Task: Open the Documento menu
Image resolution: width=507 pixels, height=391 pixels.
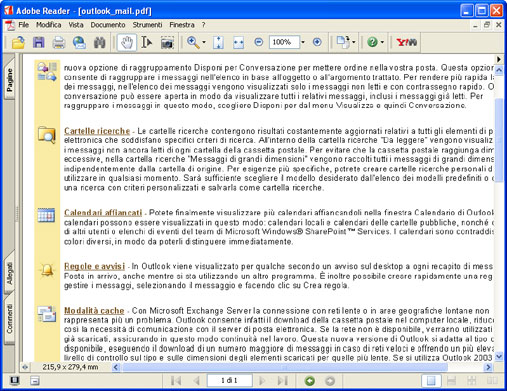Action: click(108, 25)
